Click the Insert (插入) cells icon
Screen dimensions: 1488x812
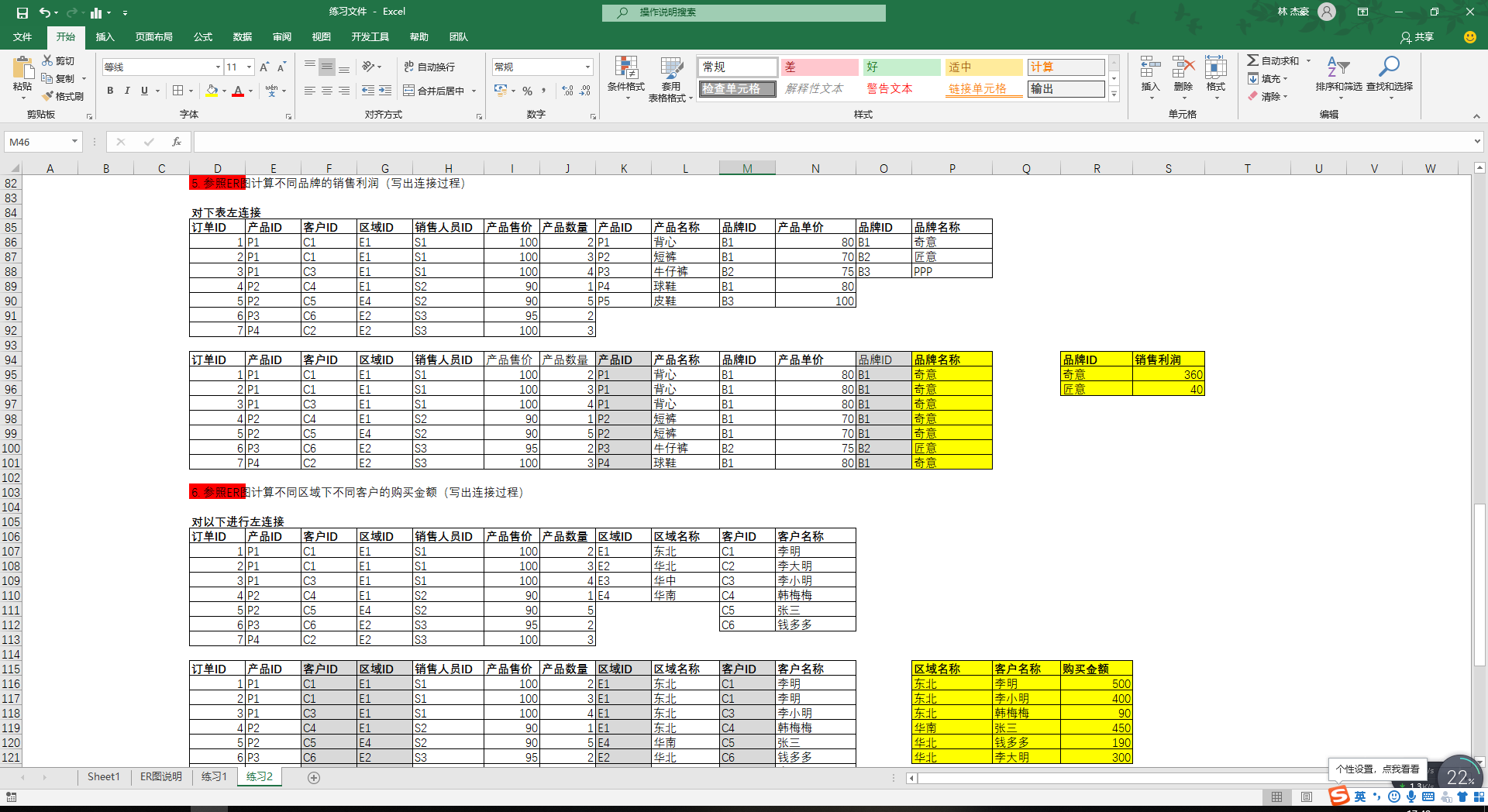tap(1151, 67)
